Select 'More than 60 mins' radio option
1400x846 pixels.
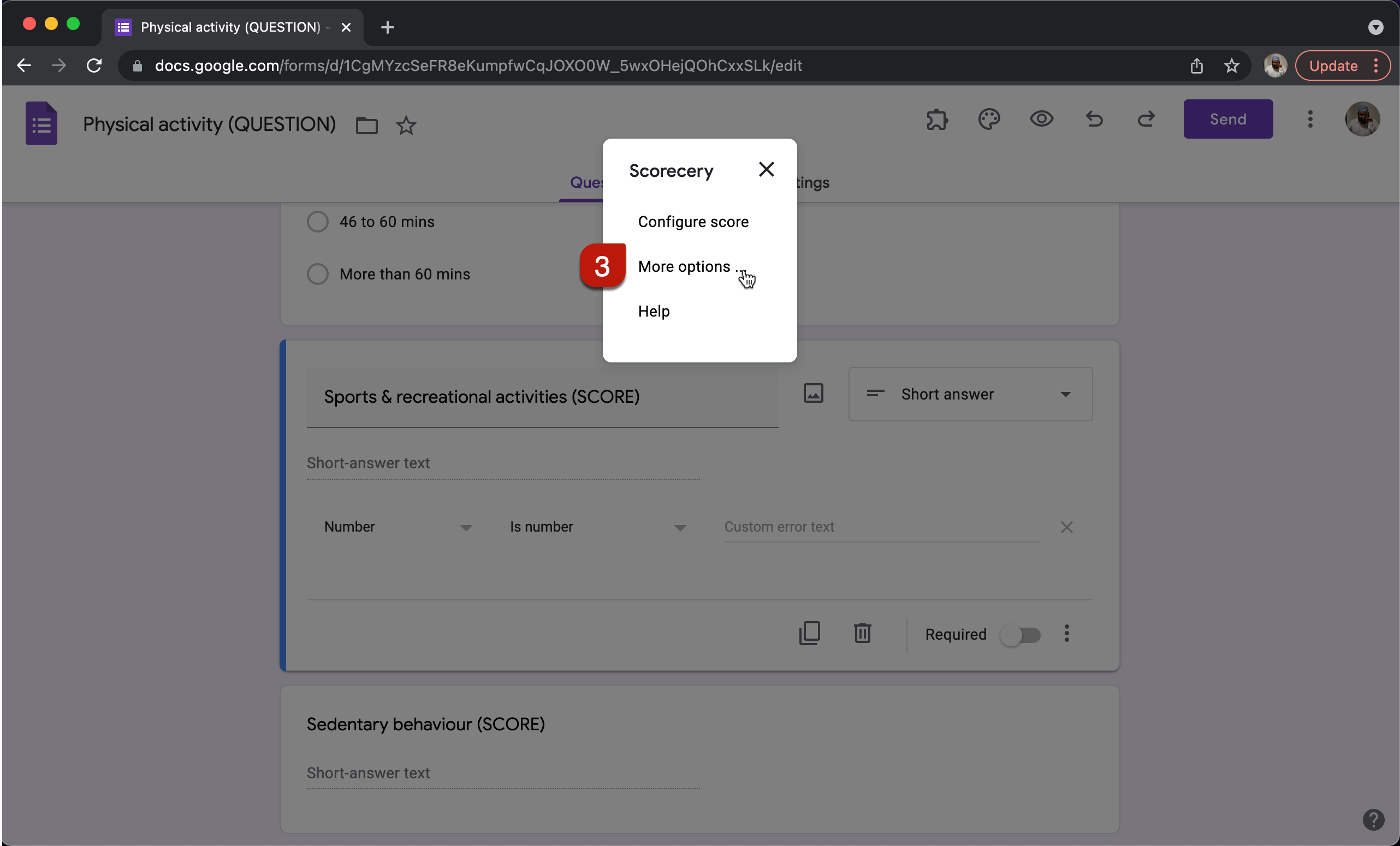[x=318, y=273]
